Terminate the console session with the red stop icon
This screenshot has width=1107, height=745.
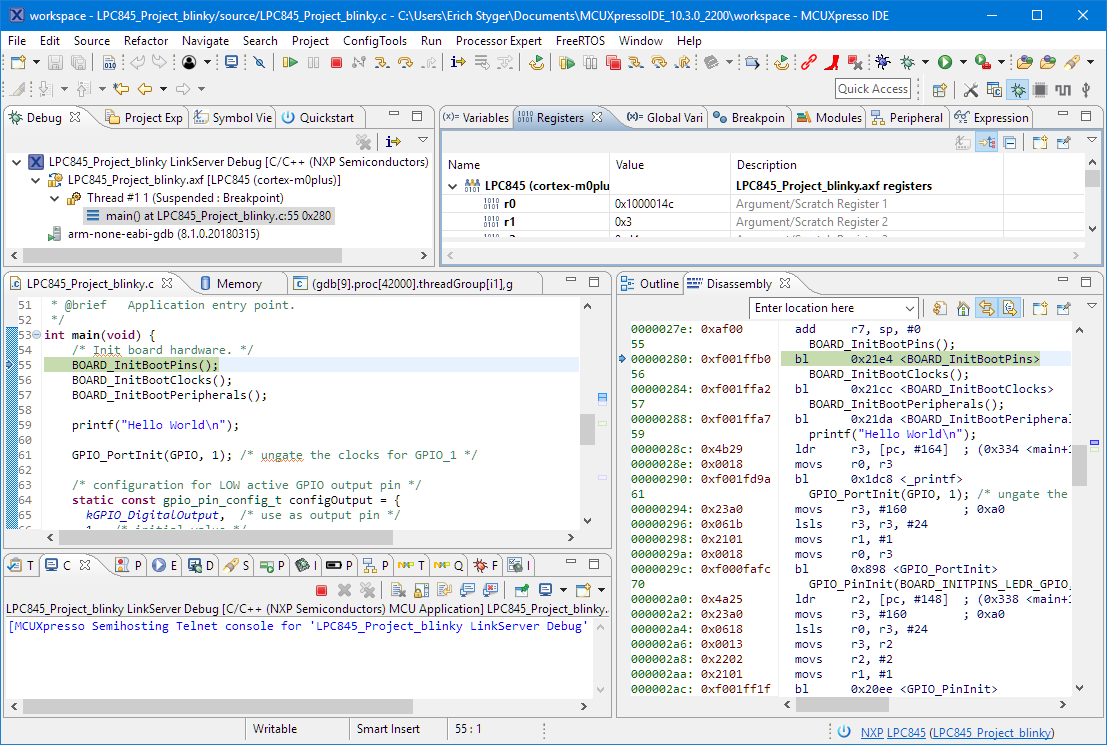(x=321, y=590)
